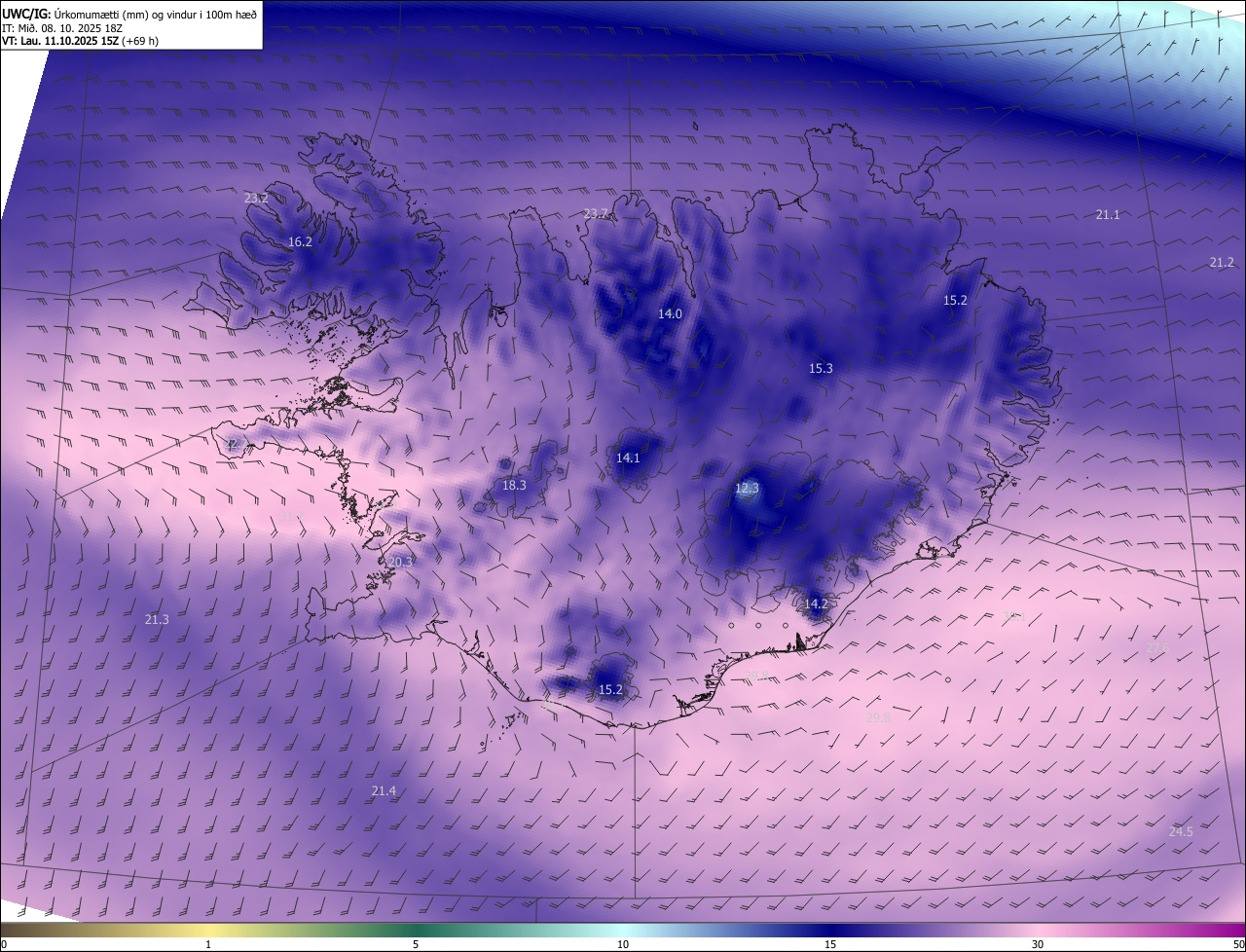Click the 14.0 value label
Screen dimensions: 1246x952
point(670,313)
